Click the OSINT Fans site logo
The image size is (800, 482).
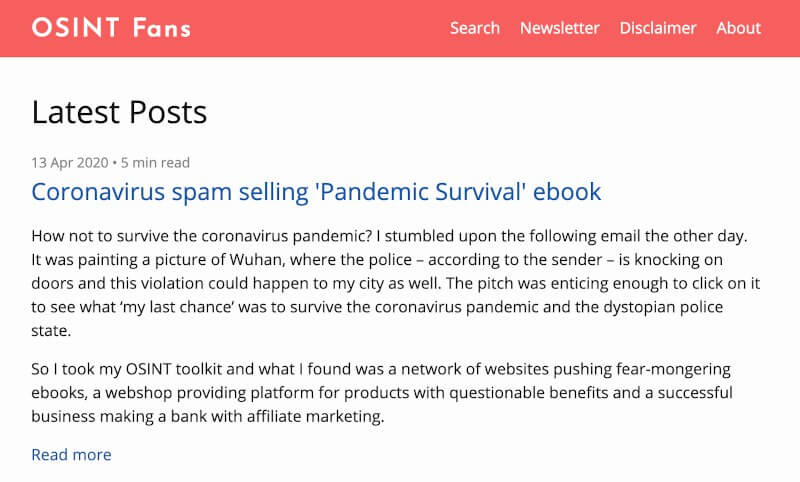pos(111,28)
